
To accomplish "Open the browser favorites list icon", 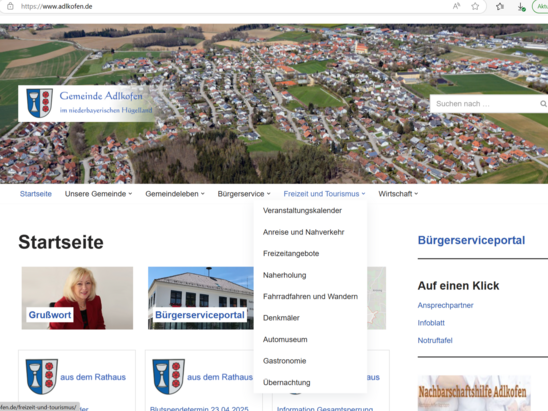I will click(500, 6).
